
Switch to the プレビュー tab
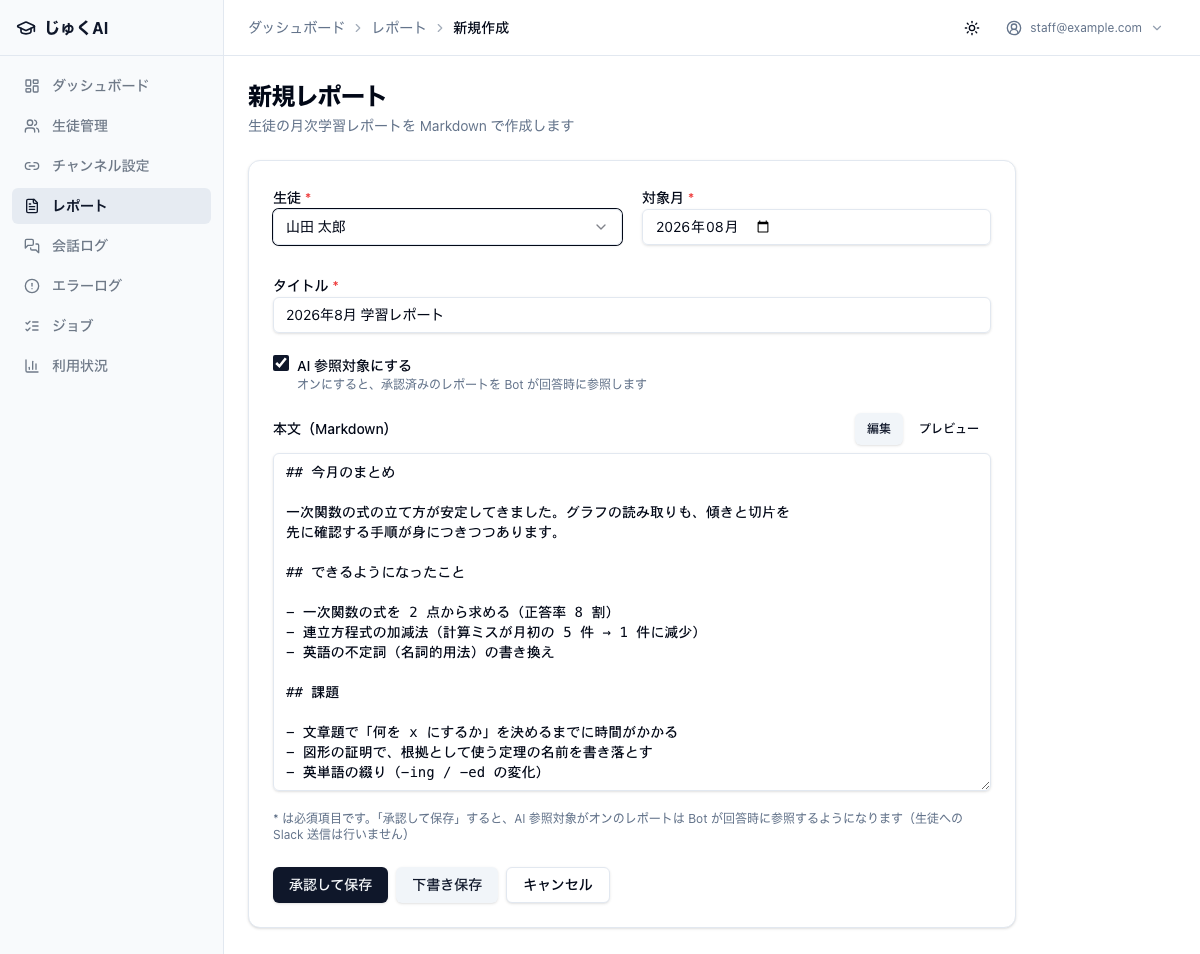(x=949, y=429)
